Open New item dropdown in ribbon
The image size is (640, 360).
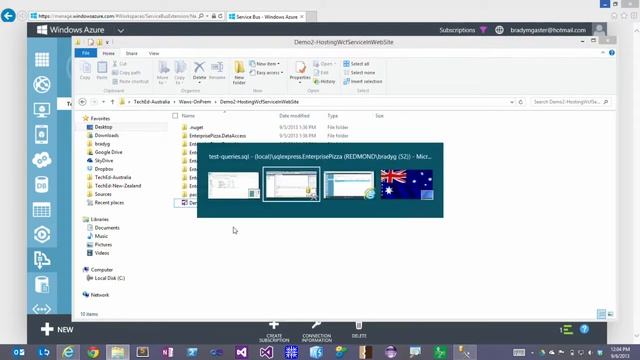(x=264, y=64)
